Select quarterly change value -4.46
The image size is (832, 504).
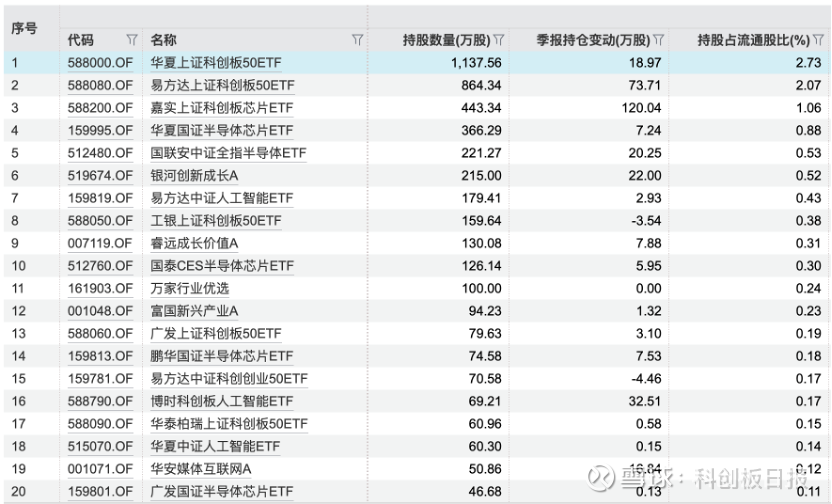[x=646, y=378]
